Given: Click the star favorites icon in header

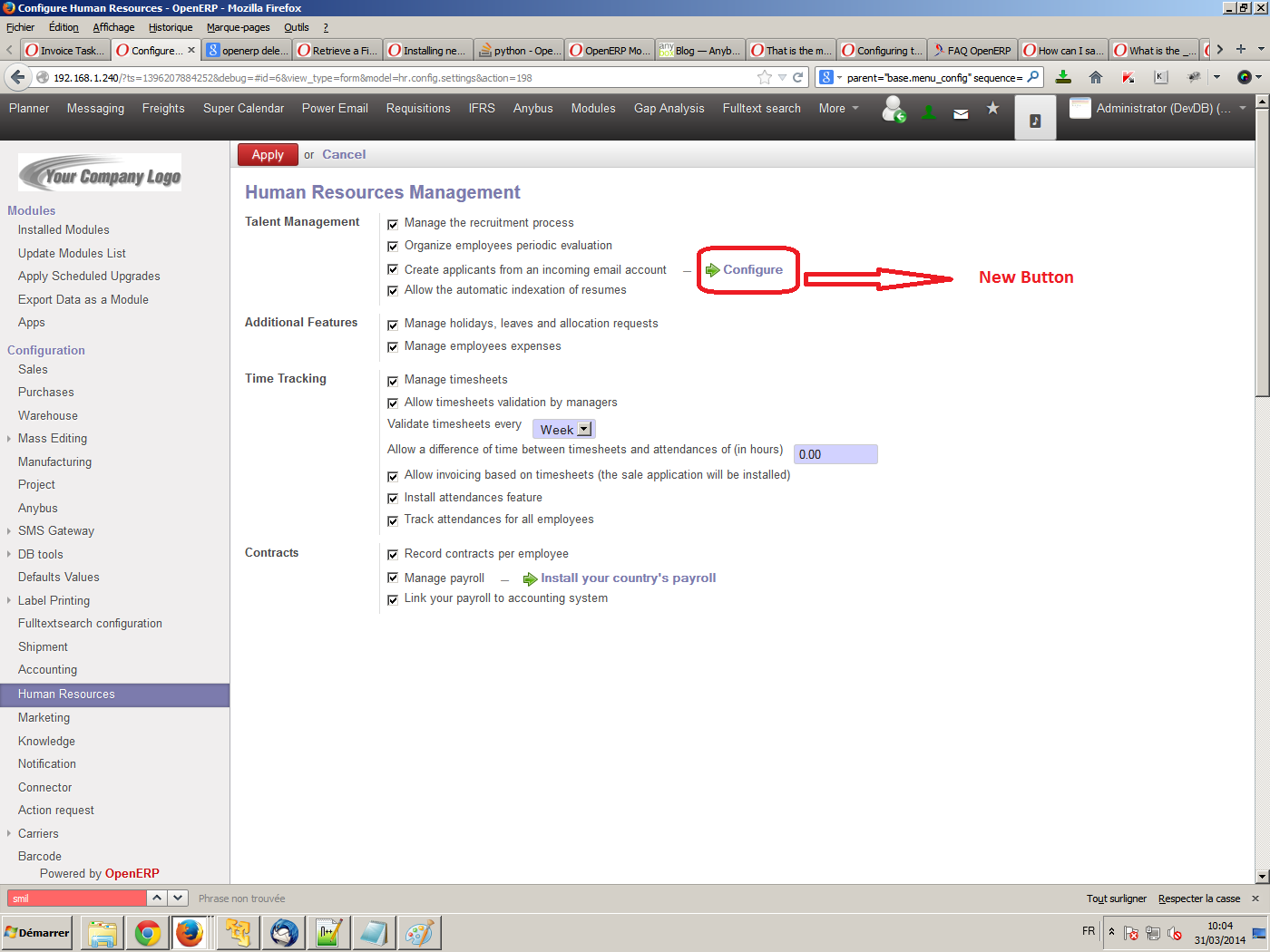Looking at the screenshot, I should 993,108.
